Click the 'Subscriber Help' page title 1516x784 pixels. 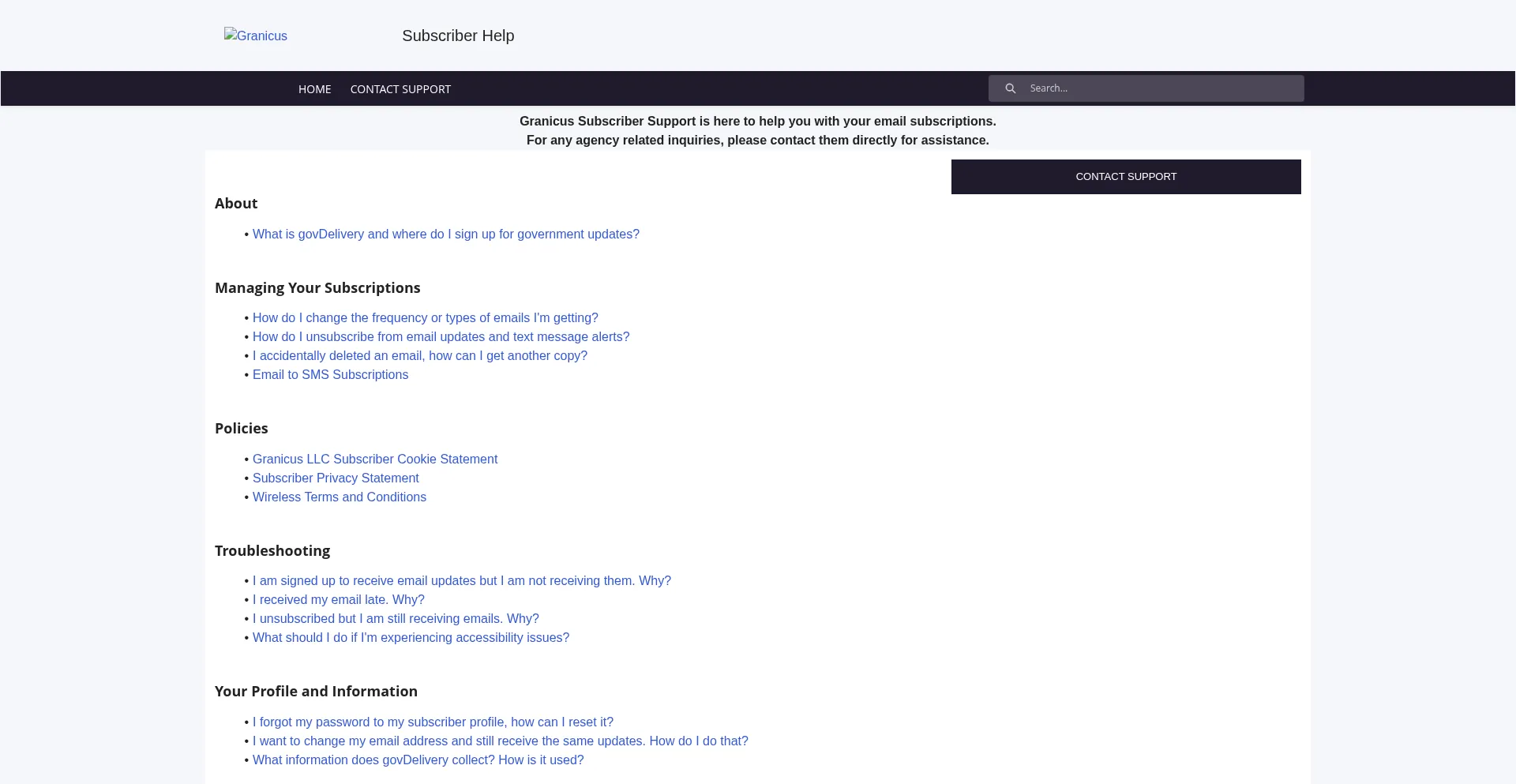point(458,36)
